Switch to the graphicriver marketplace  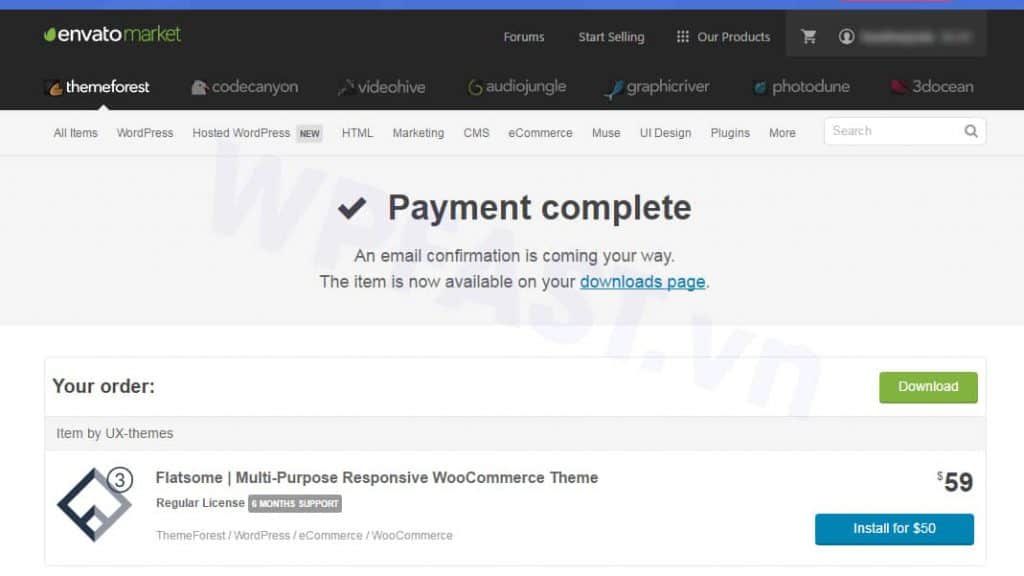657,88
